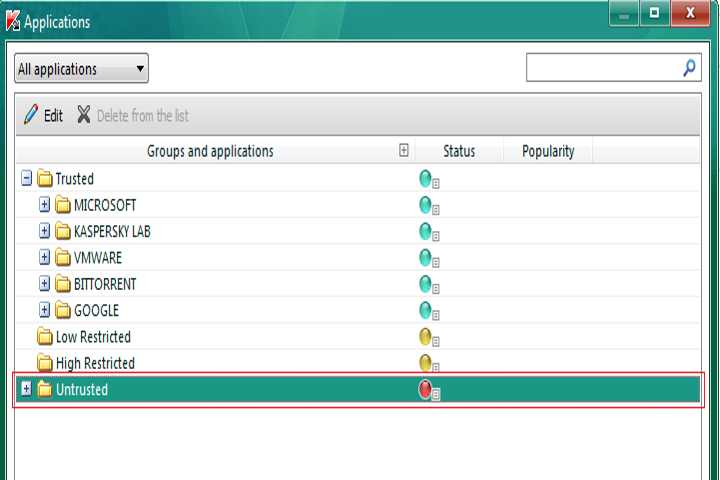The width and height of the screenshot is (720, 480).
Task: Click MICROSOFT green status icon
Action: [429, 205]
